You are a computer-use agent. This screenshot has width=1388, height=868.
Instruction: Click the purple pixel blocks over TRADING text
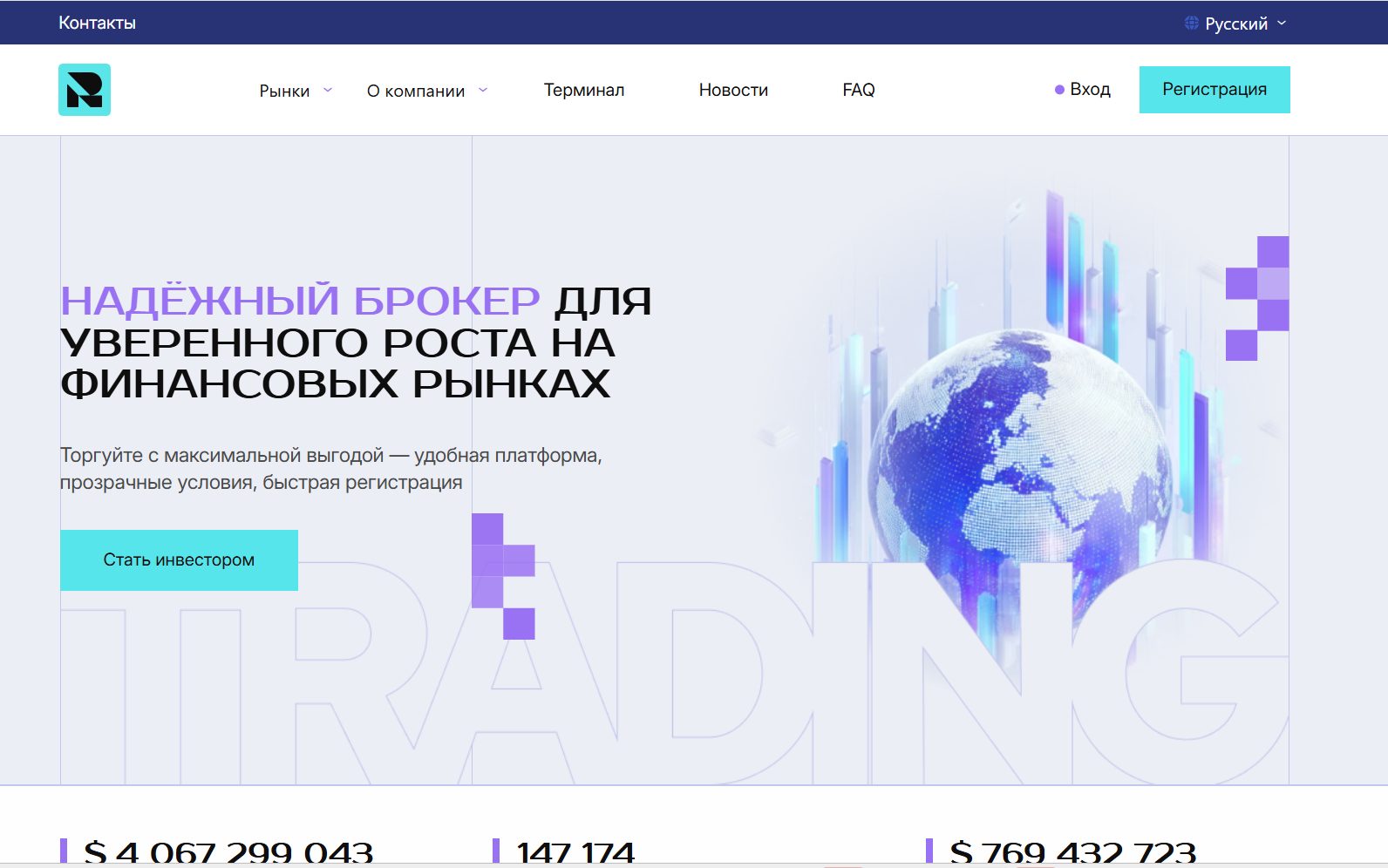(503, 575)
